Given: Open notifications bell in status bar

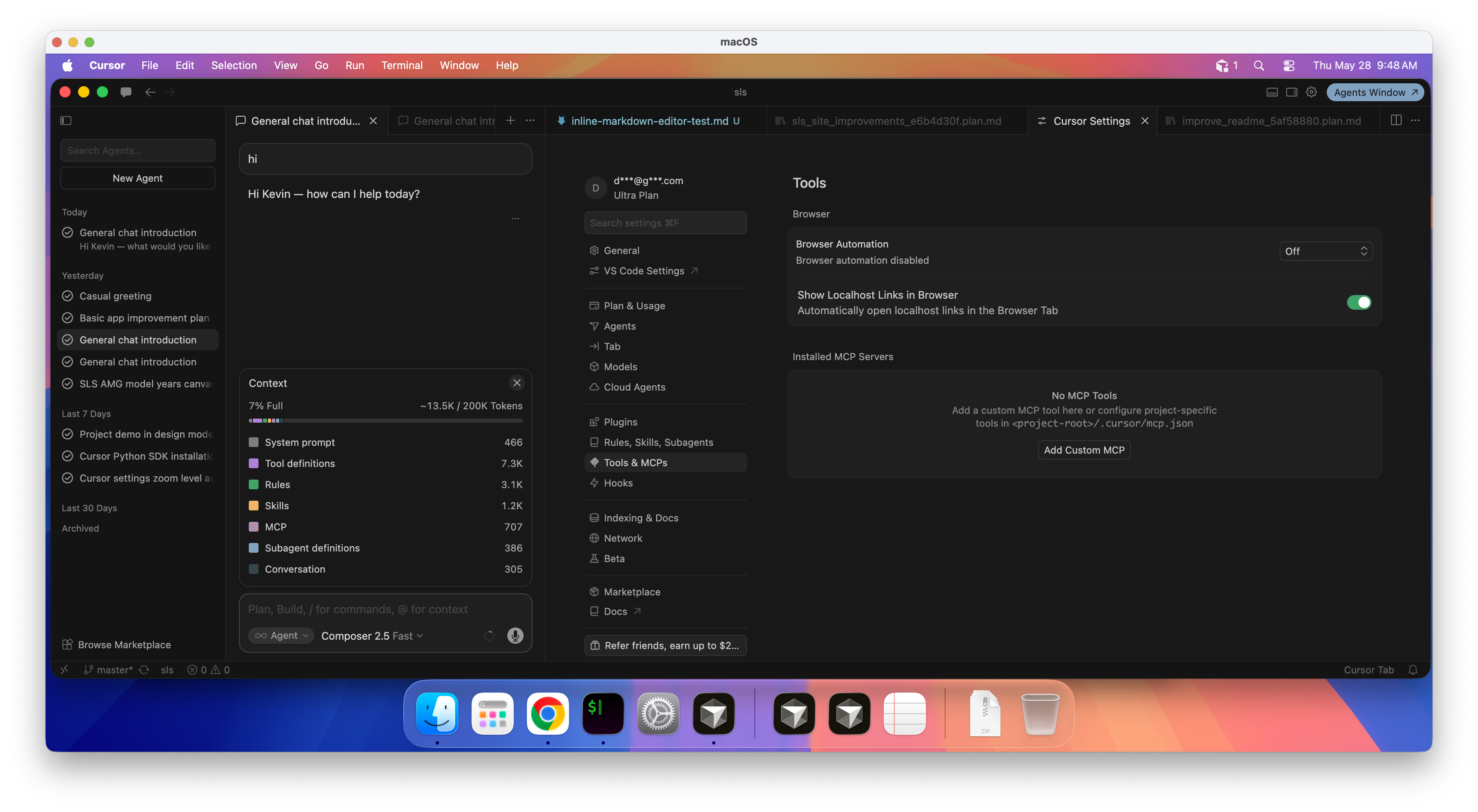Looking at the screenshot, I should coord(1413,670).
